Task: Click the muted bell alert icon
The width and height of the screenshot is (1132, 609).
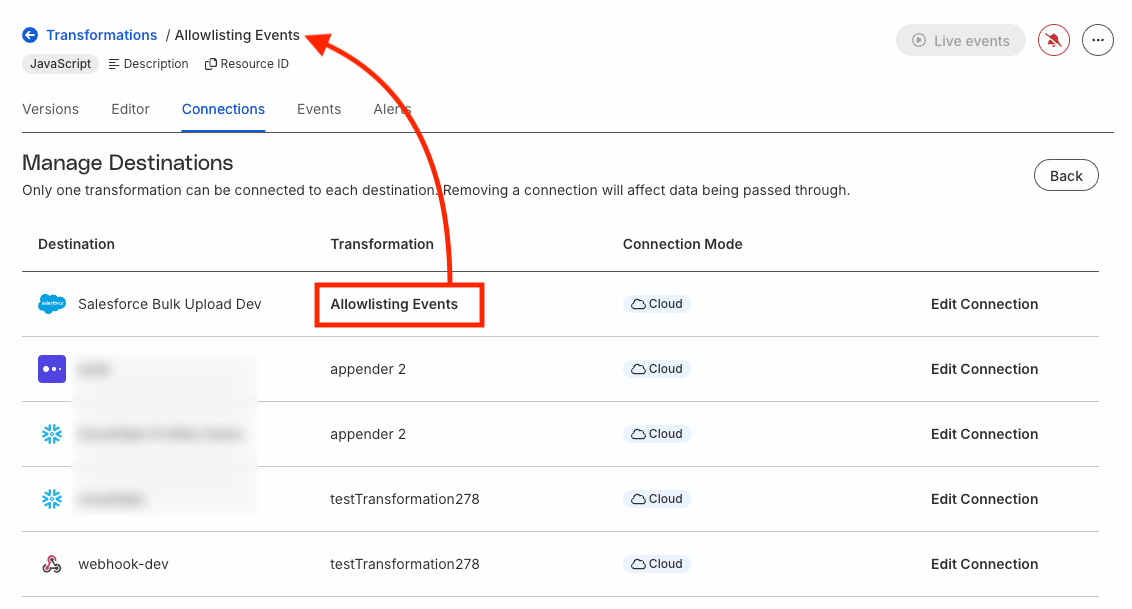Action: pyautogui.click(x=1053, y=40)
